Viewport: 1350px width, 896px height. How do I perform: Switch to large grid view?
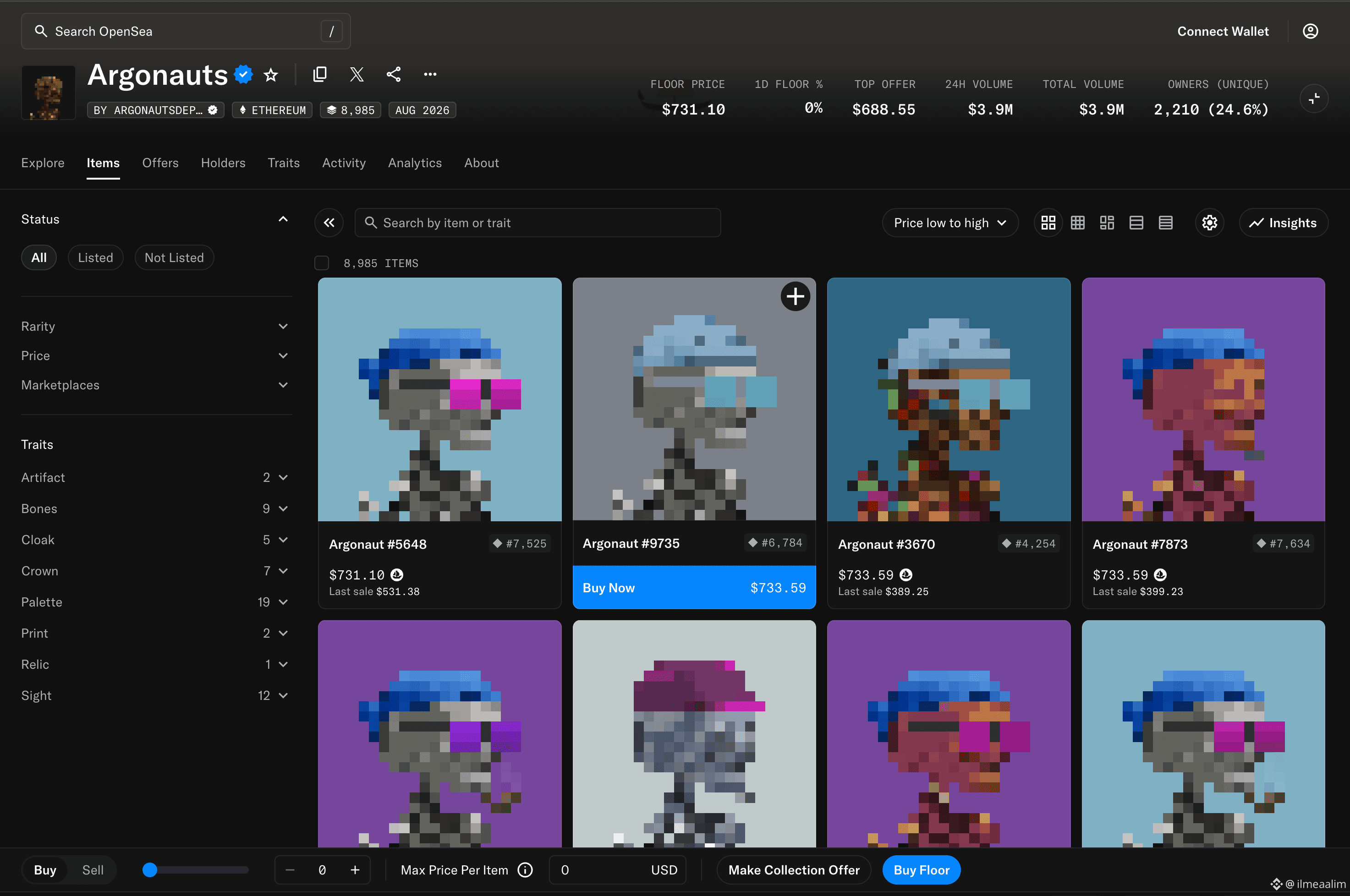1048,223
